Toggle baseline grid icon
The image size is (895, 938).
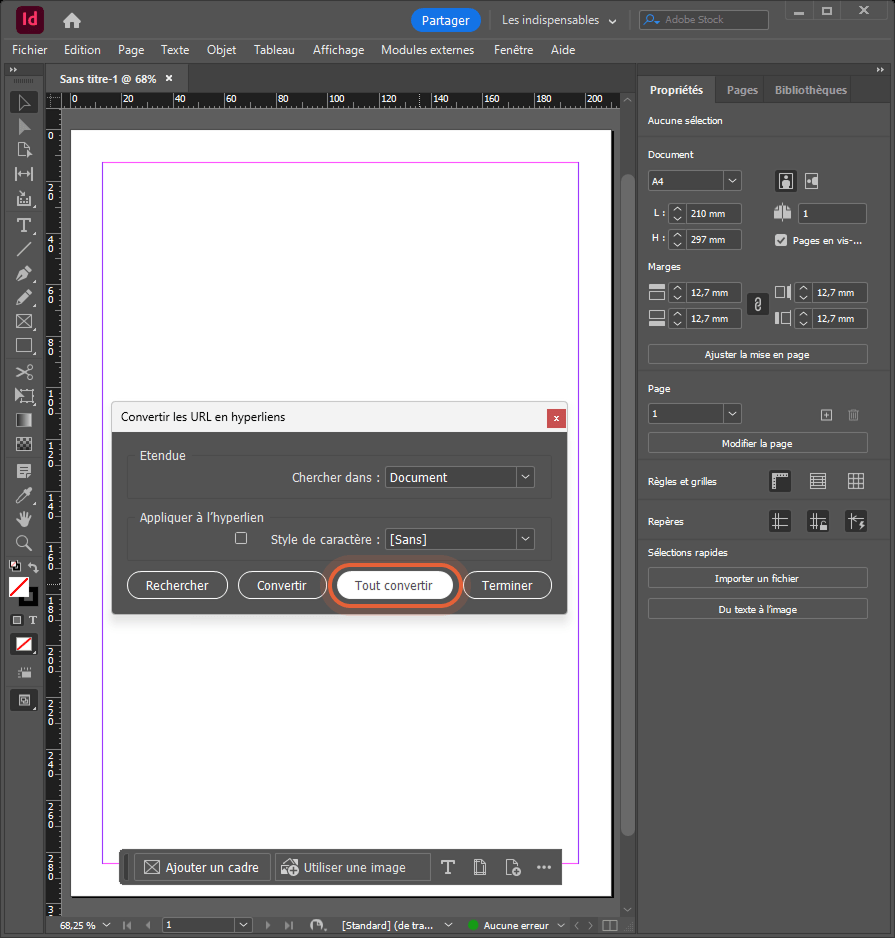point(818,481)
